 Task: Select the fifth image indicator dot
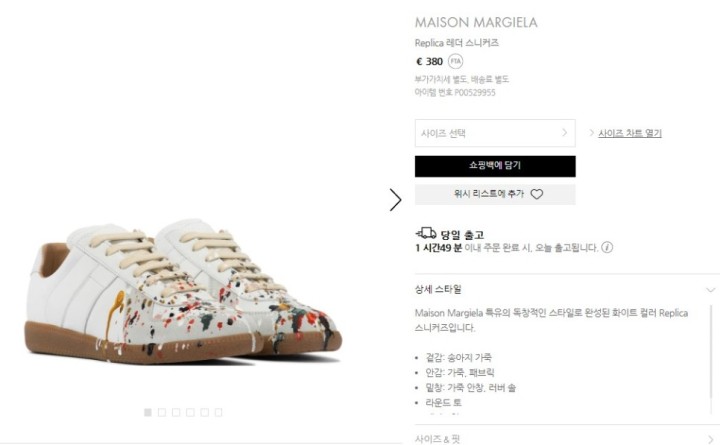click(x=204, y=412)
